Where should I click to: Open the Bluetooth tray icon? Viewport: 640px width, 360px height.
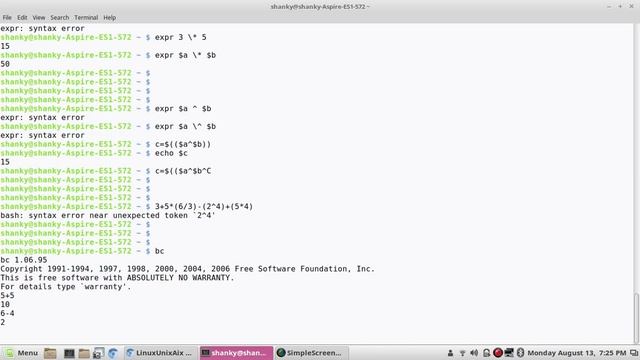[520, 353]
